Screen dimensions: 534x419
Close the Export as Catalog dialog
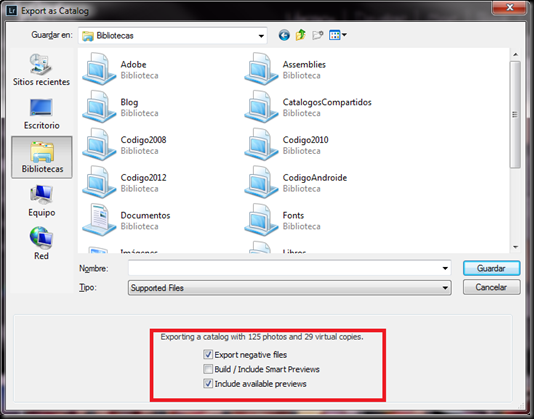[x=509, y=7]
